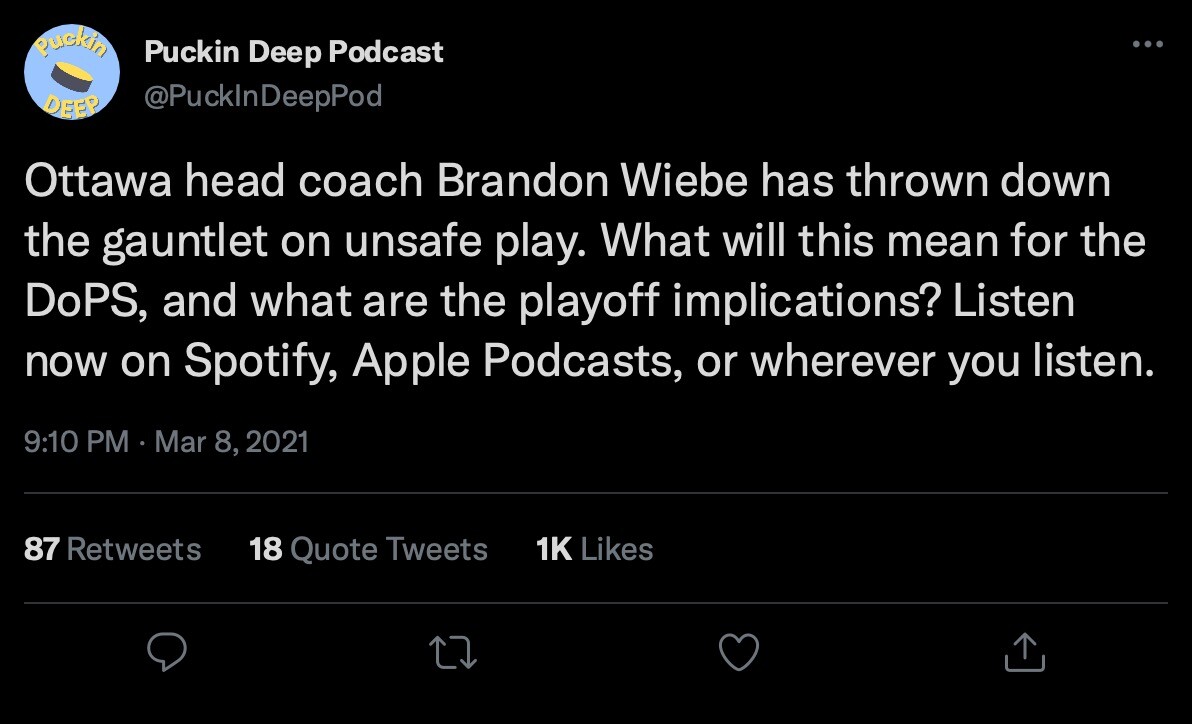
Task: View the 1K Likes list
Action: pos(594,549)
